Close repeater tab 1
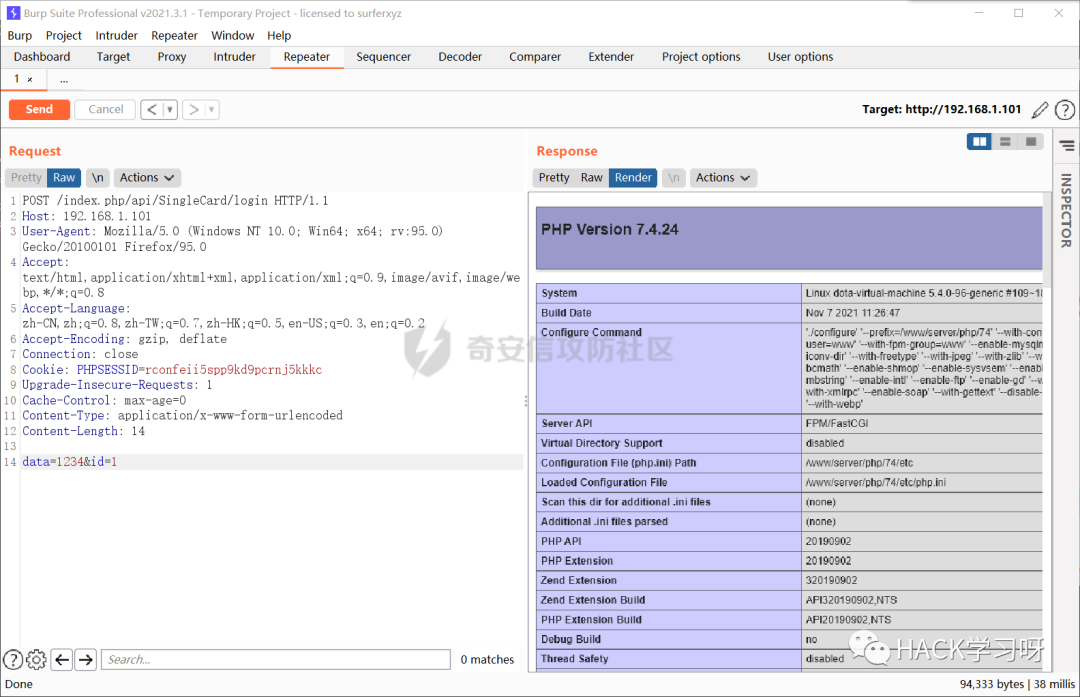 pos(30,80)
